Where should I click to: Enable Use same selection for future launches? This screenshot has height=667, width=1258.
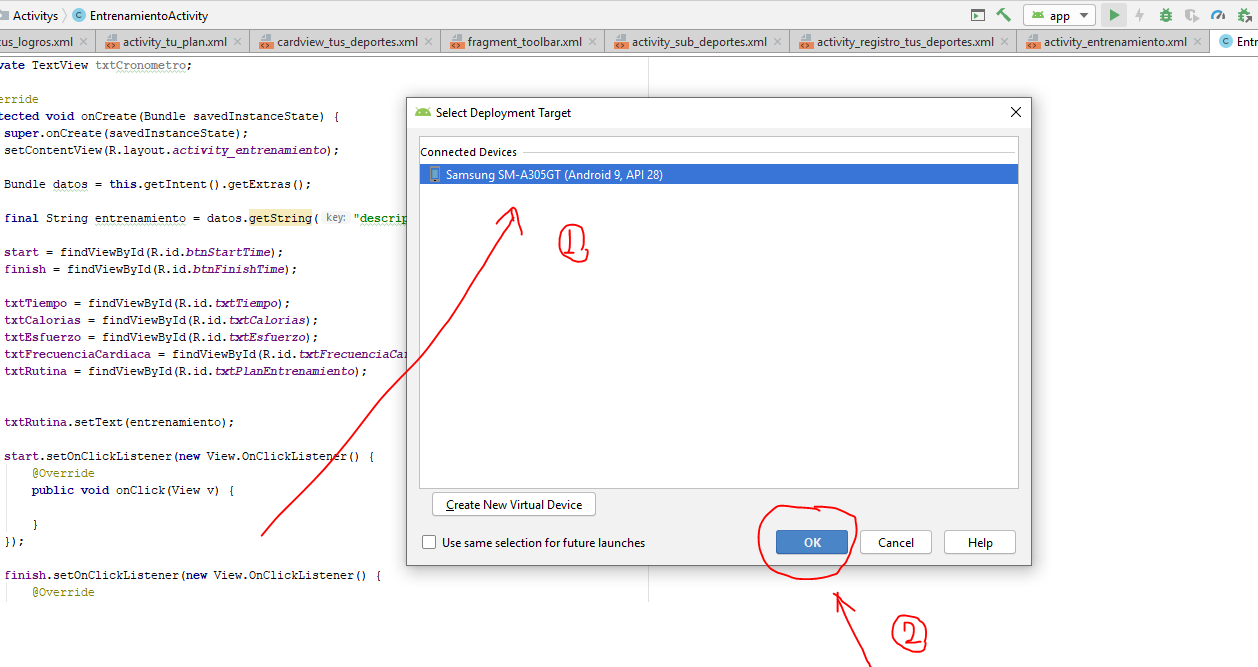(429, 542)
